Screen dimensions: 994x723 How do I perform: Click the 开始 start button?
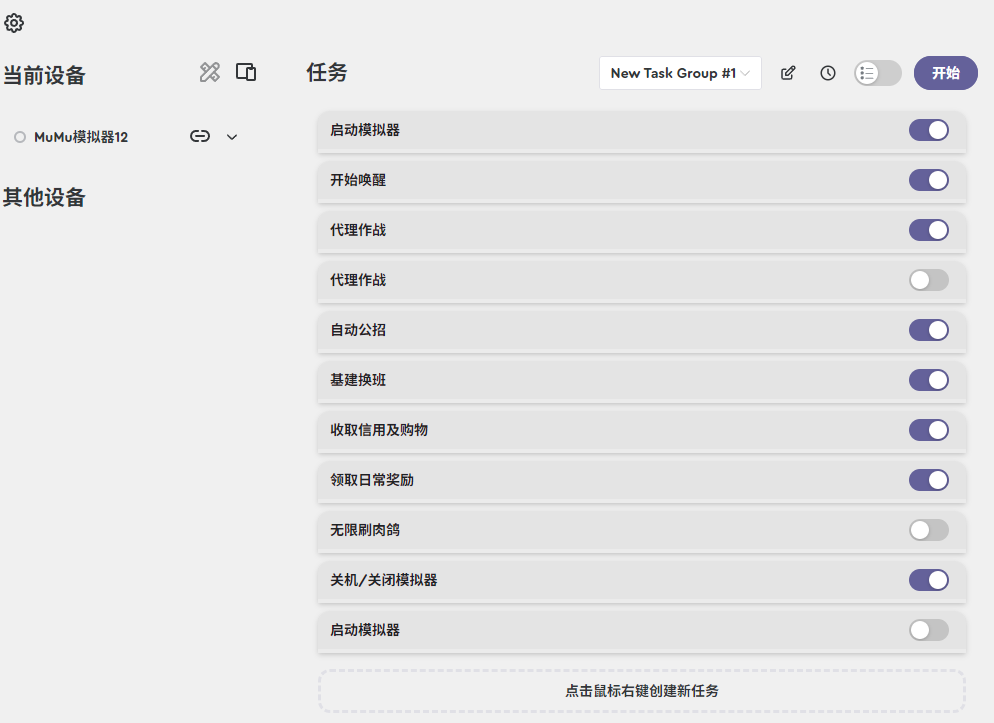[x=945, y=73]
